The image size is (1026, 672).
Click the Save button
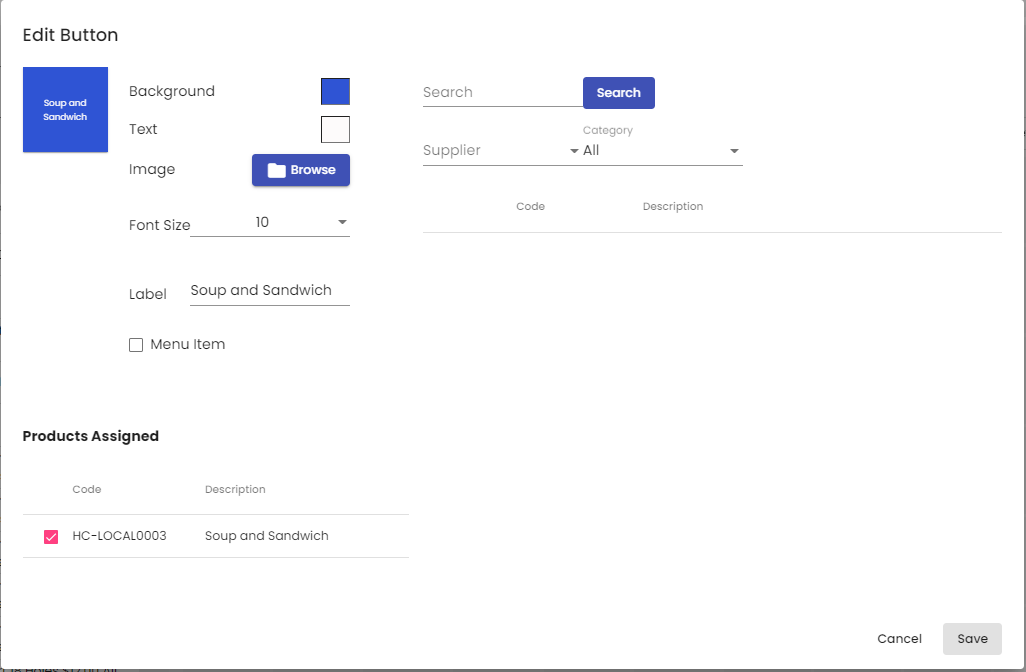pos(972,639)
